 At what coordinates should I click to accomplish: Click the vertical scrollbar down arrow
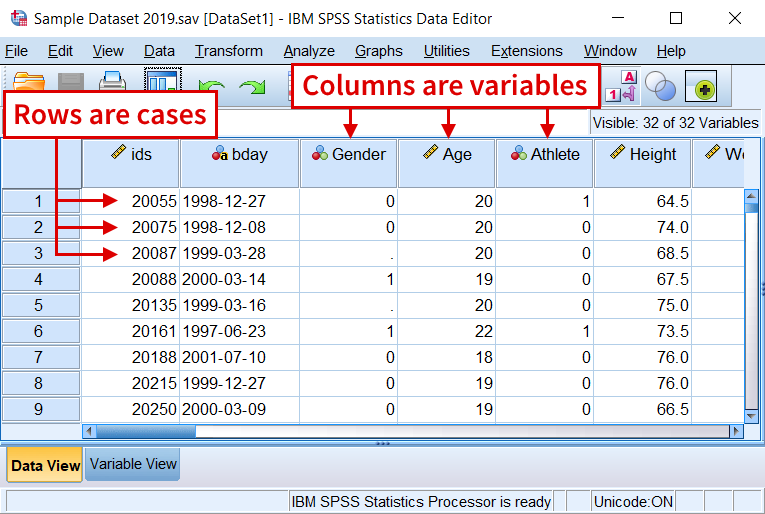(752, 416)
